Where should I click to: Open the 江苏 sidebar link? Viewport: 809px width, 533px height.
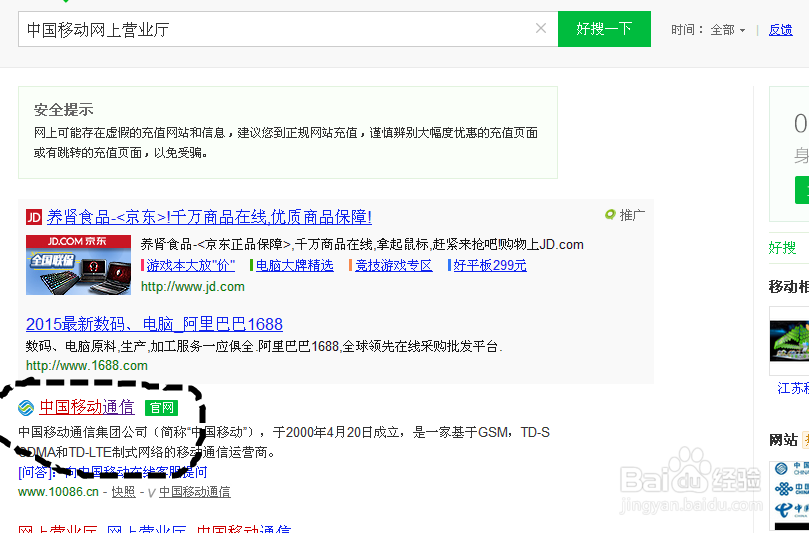[793, 388]
